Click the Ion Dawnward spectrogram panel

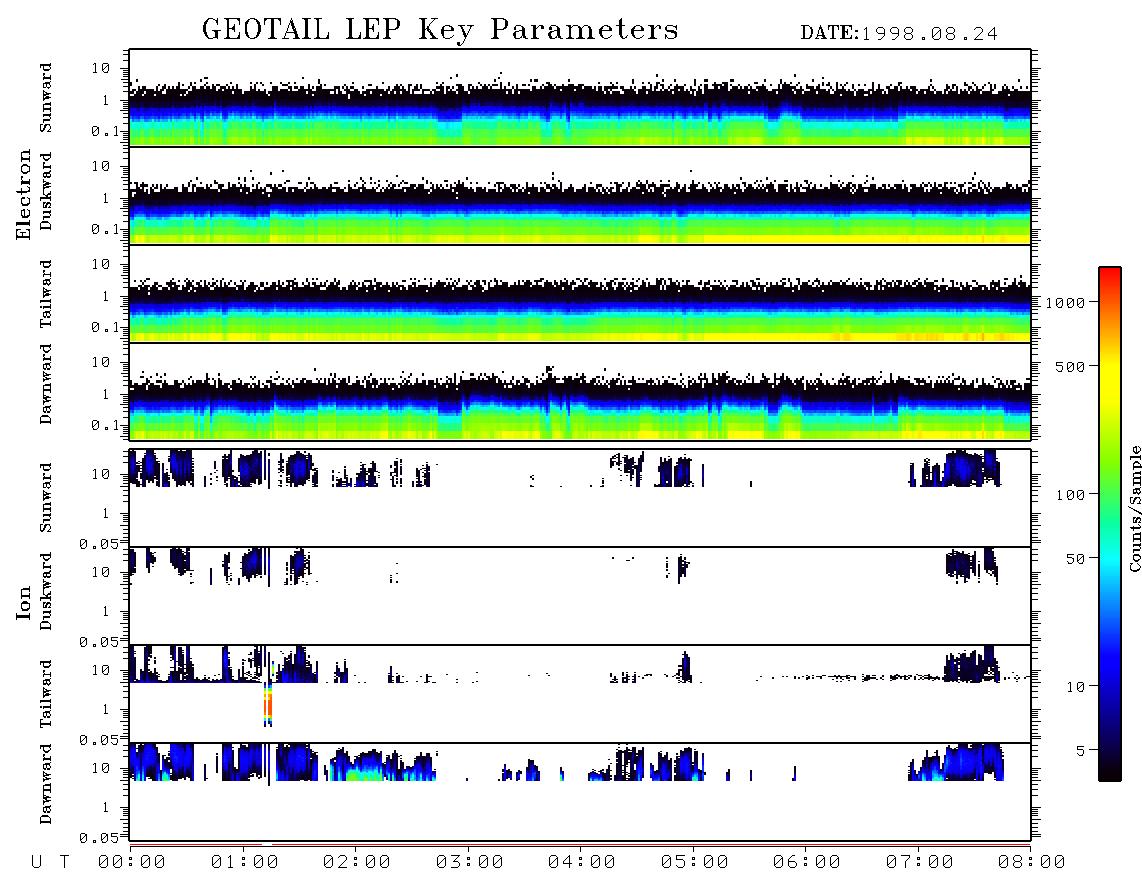point(580,792)
